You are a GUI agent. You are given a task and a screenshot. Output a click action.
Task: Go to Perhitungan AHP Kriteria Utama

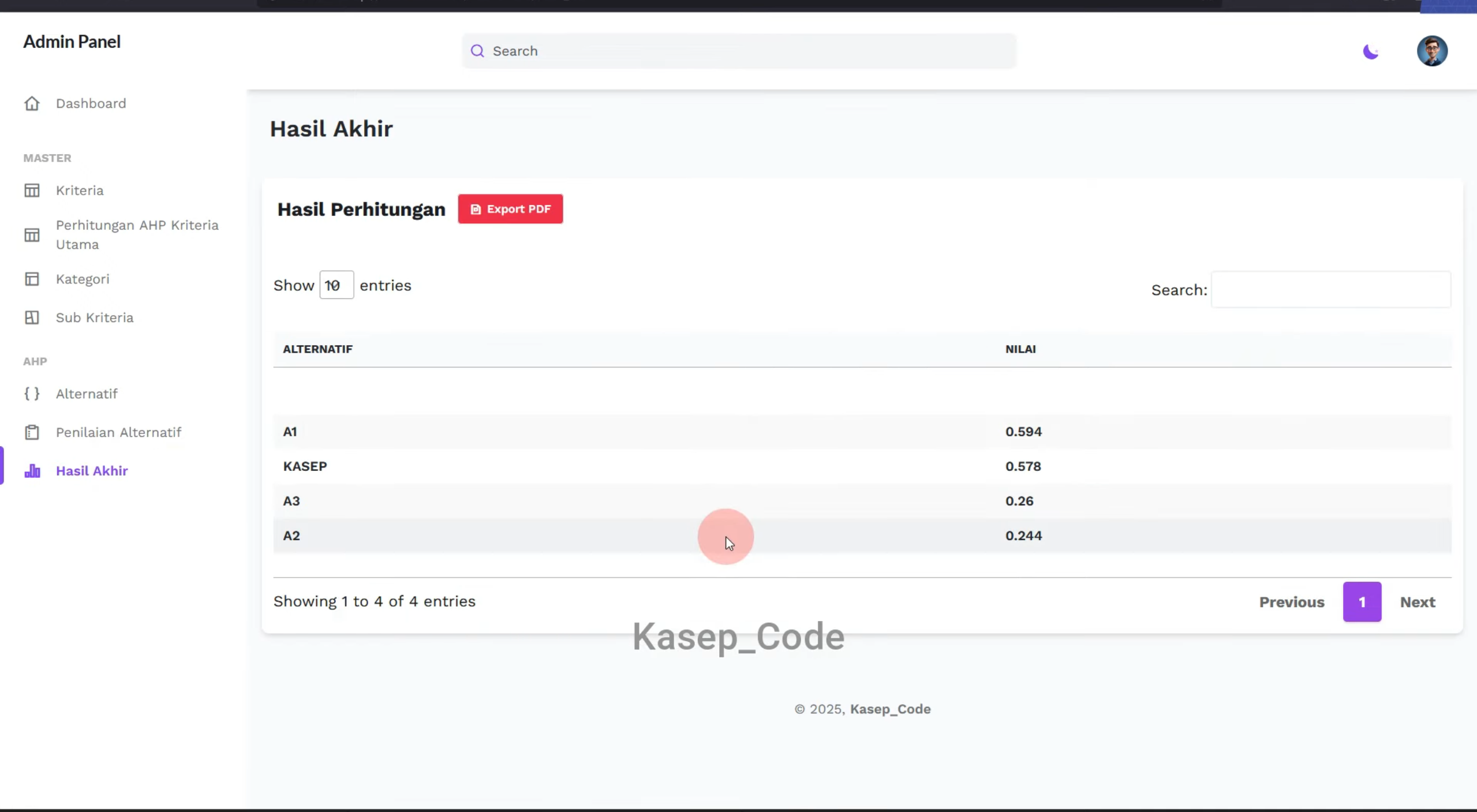pos(137,235)
